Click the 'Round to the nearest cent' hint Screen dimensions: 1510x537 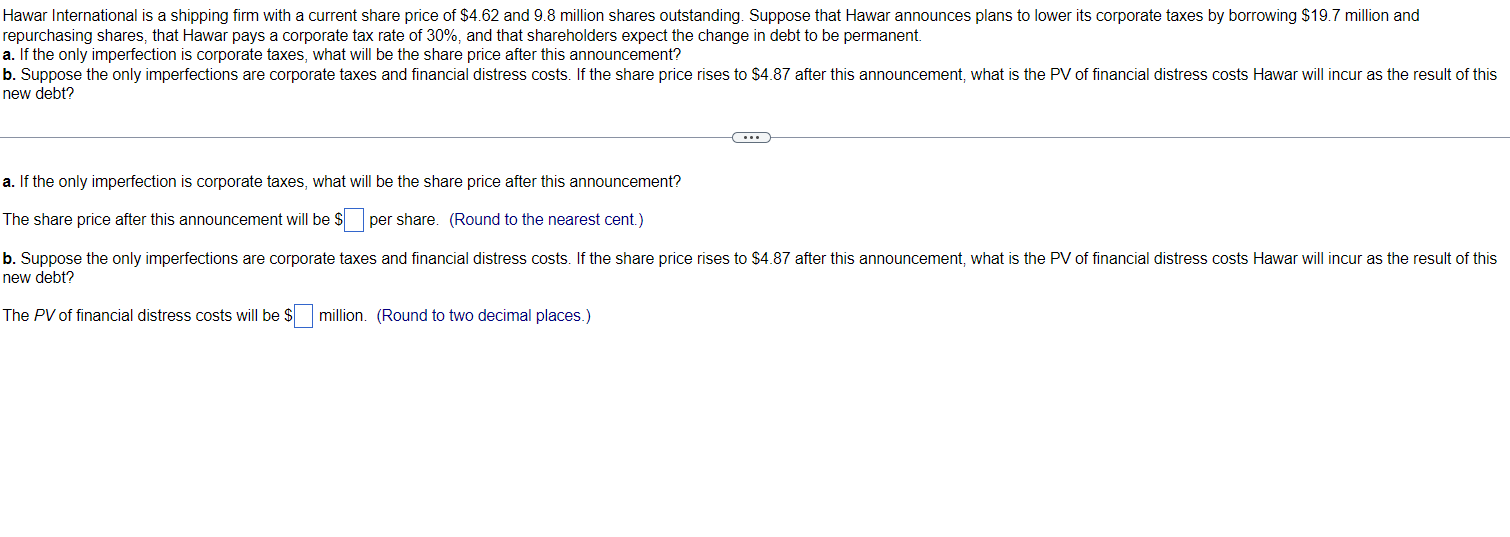point(546,220)
